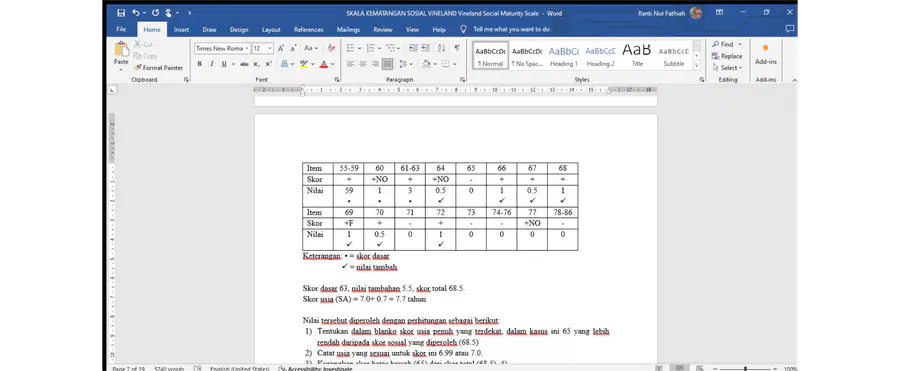Screen dimensions: 900x371
Task: Clear all formatting from the selection
Action: (x=331, y=48)
